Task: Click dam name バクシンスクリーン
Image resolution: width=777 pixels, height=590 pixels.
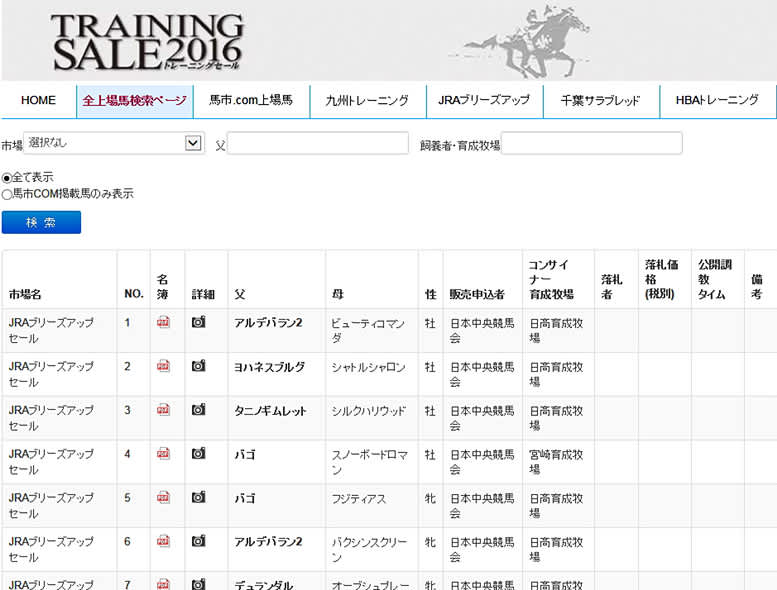Action: pos(369,549)
